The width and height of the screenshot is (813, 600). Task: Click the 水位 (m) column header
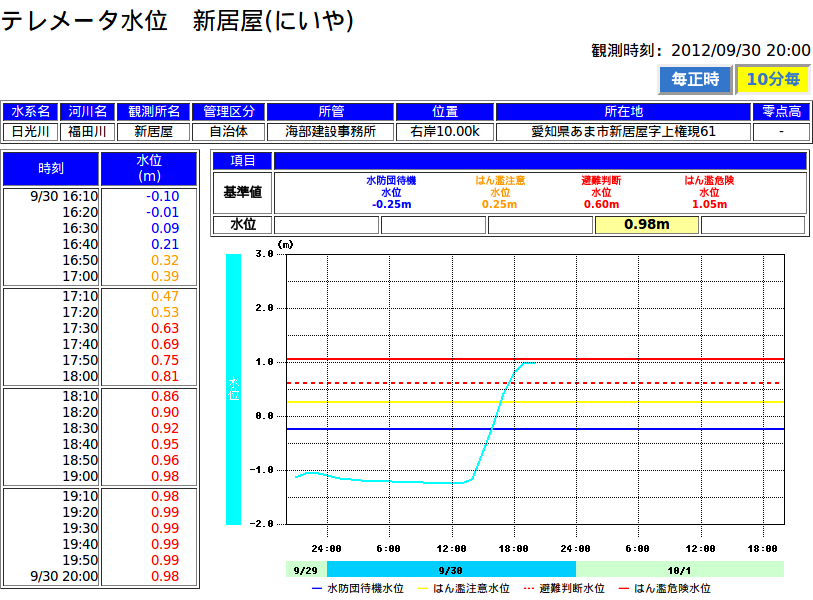[x=148, y=169]
